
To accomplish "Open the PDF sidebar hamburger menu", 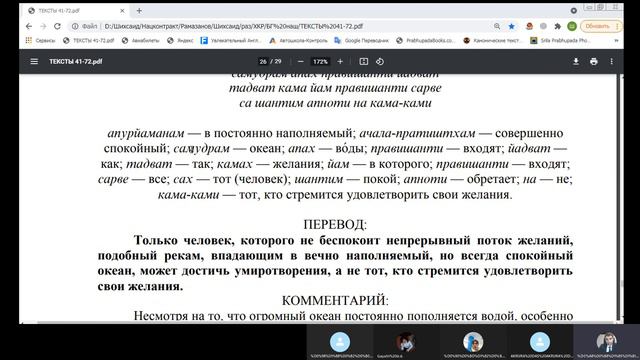I will [x=34, y=61].
